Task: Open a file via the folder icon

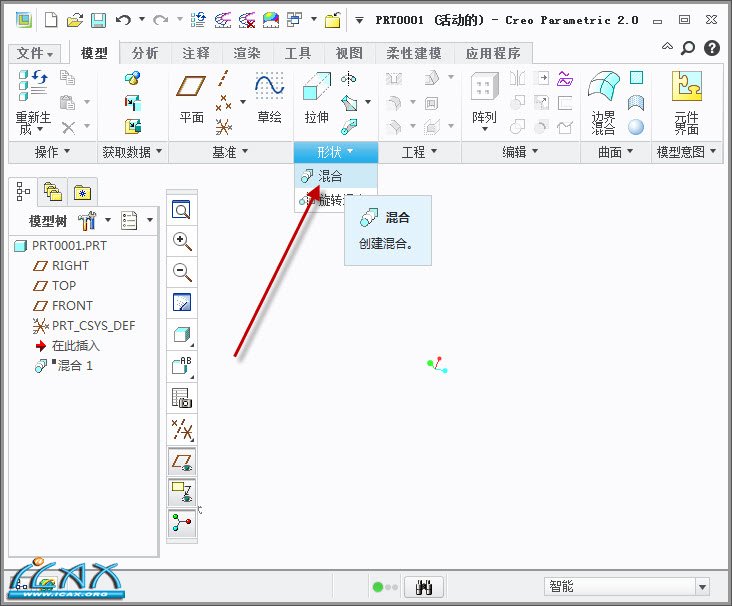Action: tap(75, 20)
